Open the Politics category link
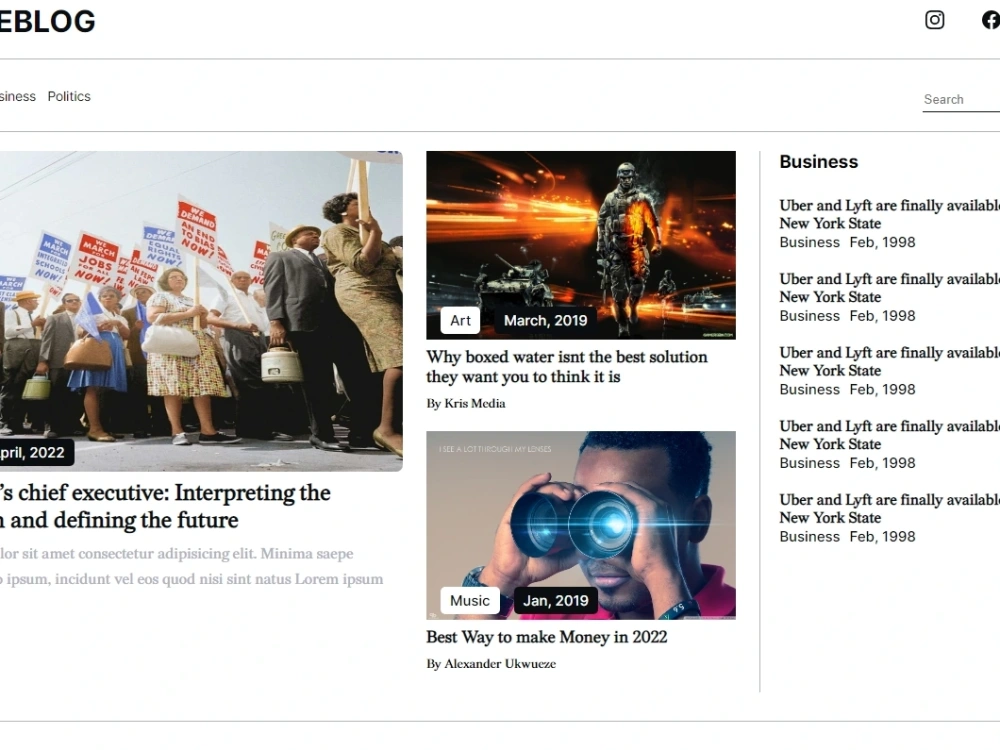This screenshot has height=750, width=1000. point(69,96)
